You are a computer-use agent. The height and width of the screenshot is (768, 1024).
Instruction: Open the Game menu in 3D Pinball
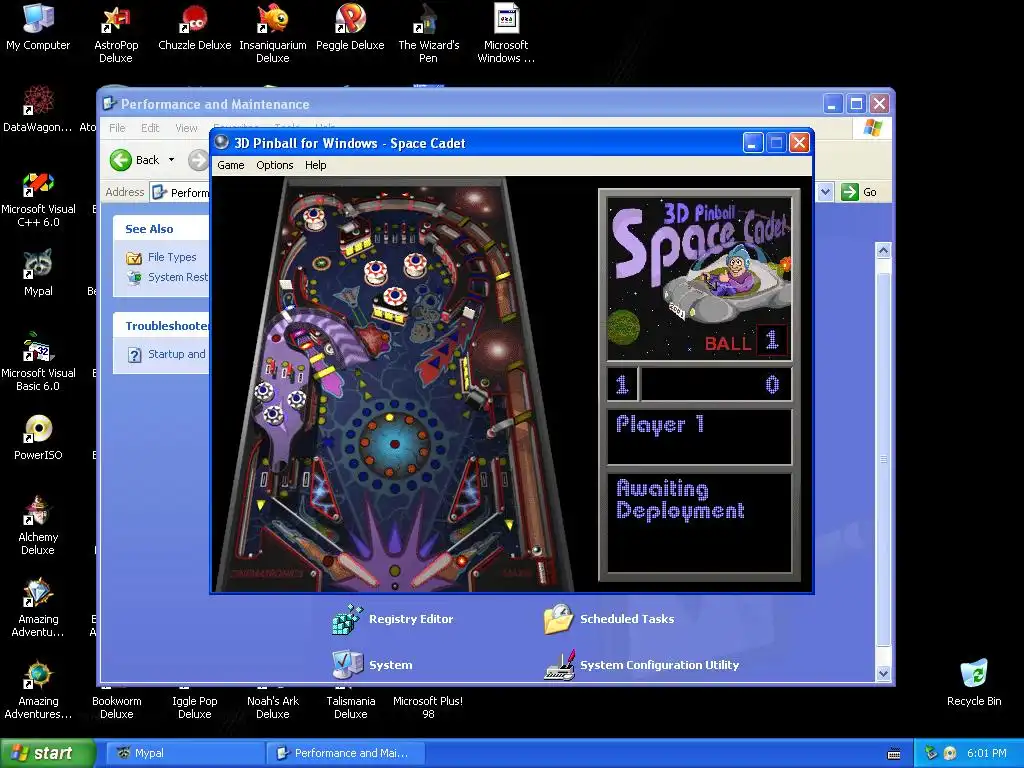click(x=231, y=165)
